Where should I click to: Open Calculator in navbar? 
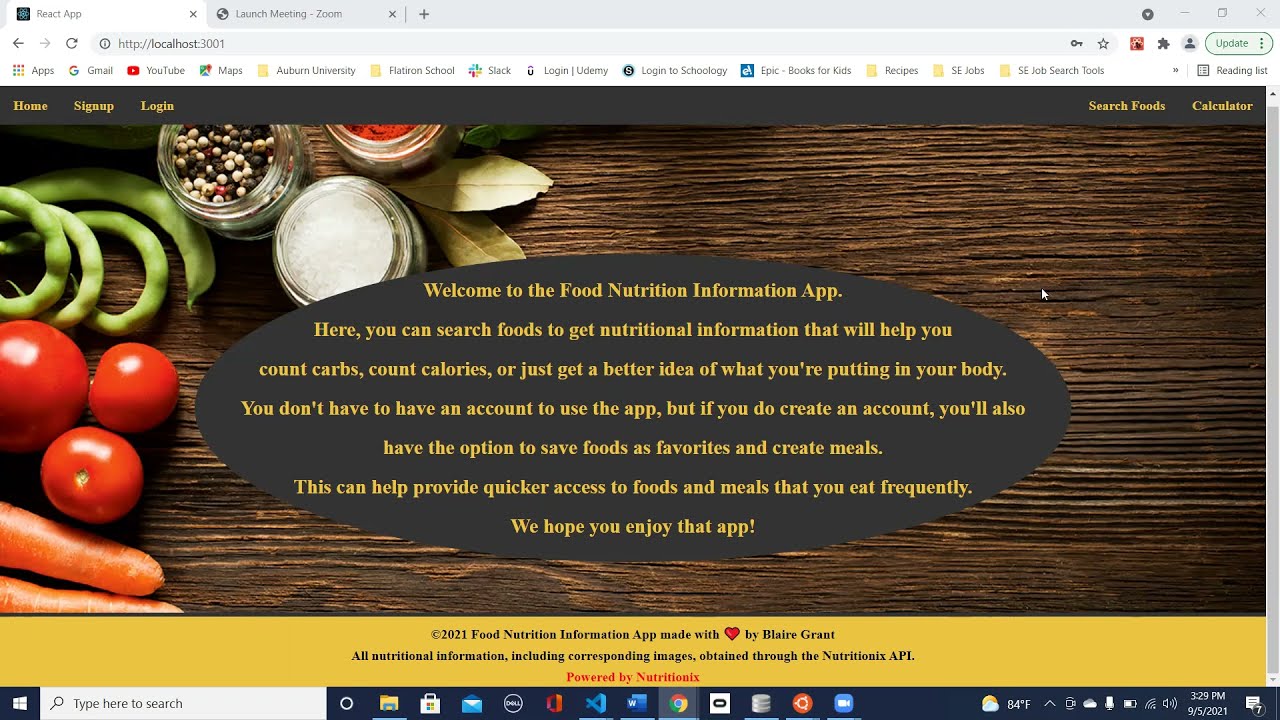tap(1222, 106)
